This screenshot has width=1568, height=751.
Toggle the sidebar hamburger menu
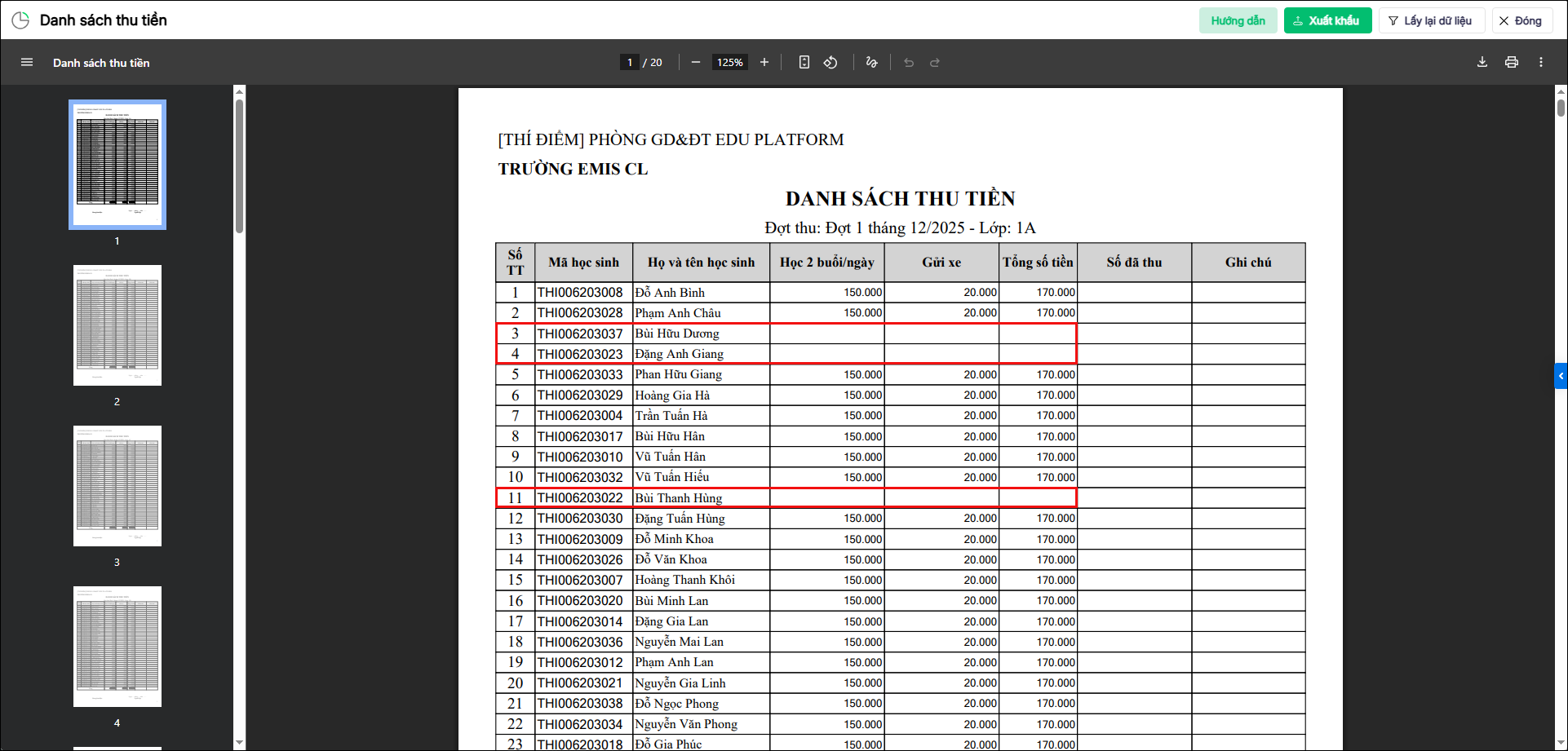[x=27, y=63]
